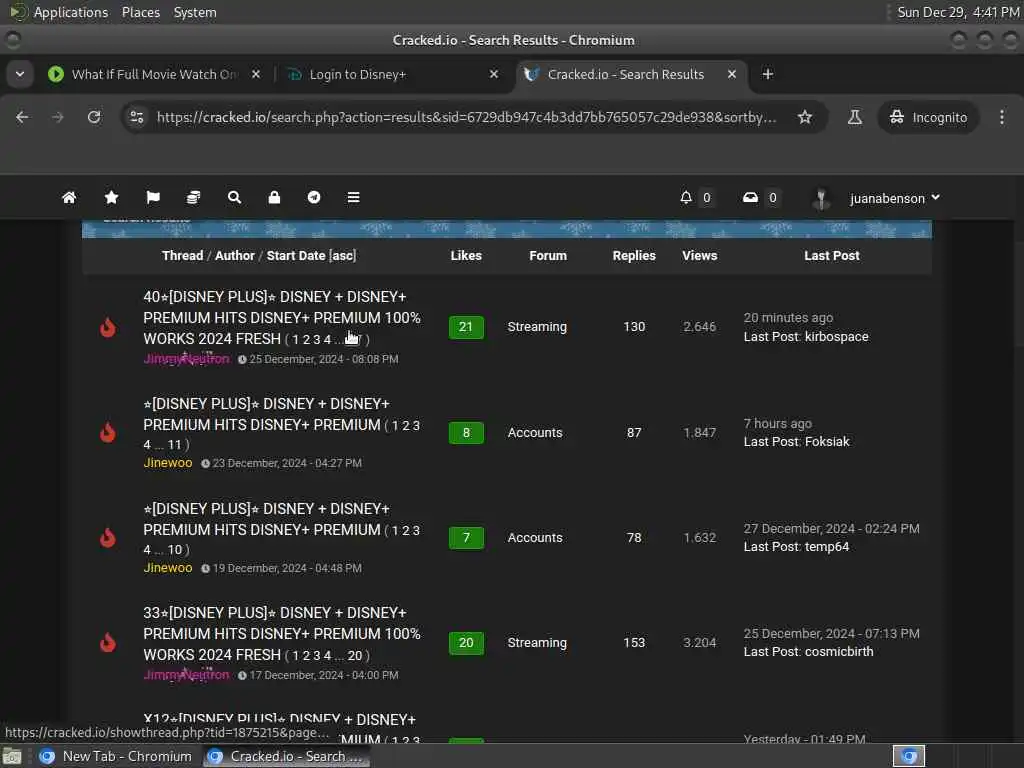The width and height of the screenshot is (1024, 768).
Task: Open the Telegram icon in forum navbar
Action: pos(314,197)
